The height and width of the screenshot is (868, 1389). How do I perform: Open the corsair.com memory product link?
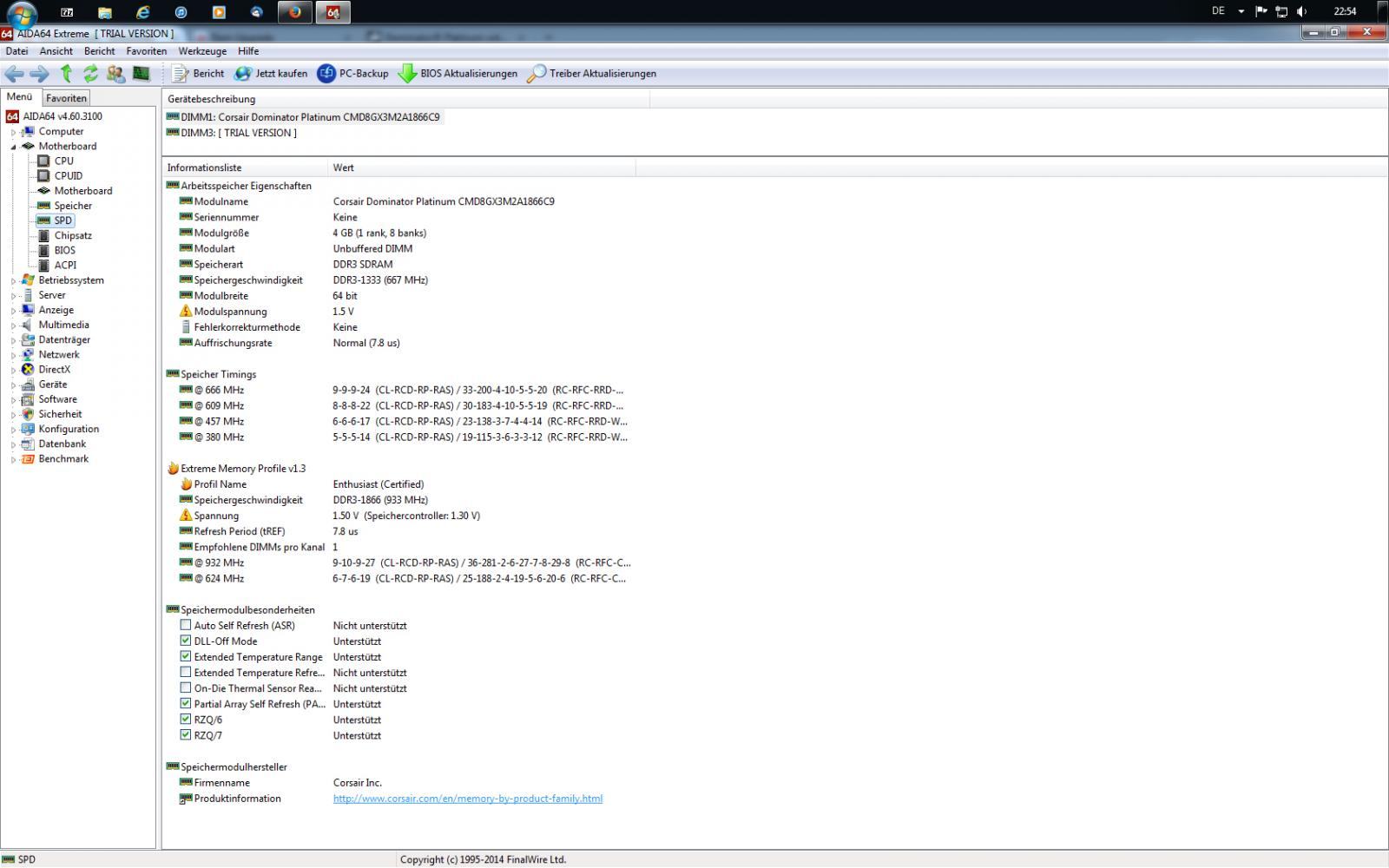467,799
